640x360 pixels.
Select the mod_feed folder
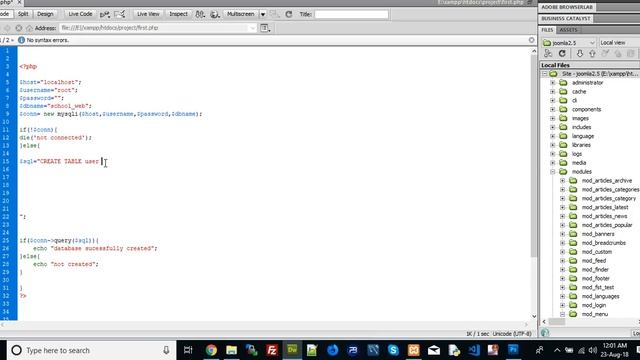click(593, 261)
